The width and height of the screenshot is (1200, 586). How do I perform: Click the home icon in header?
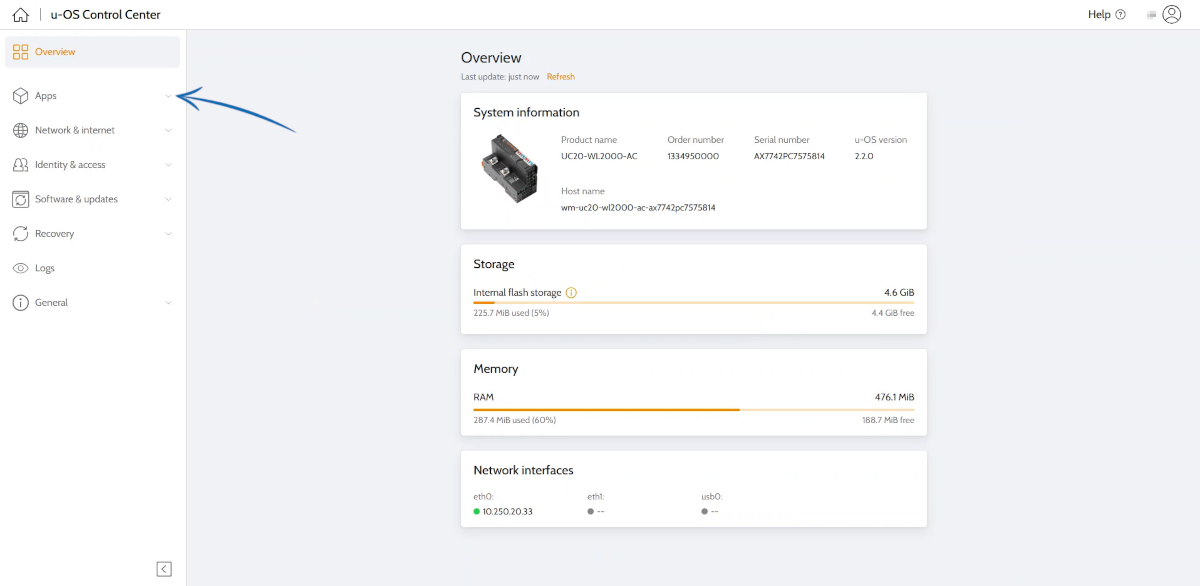(20, 15)
